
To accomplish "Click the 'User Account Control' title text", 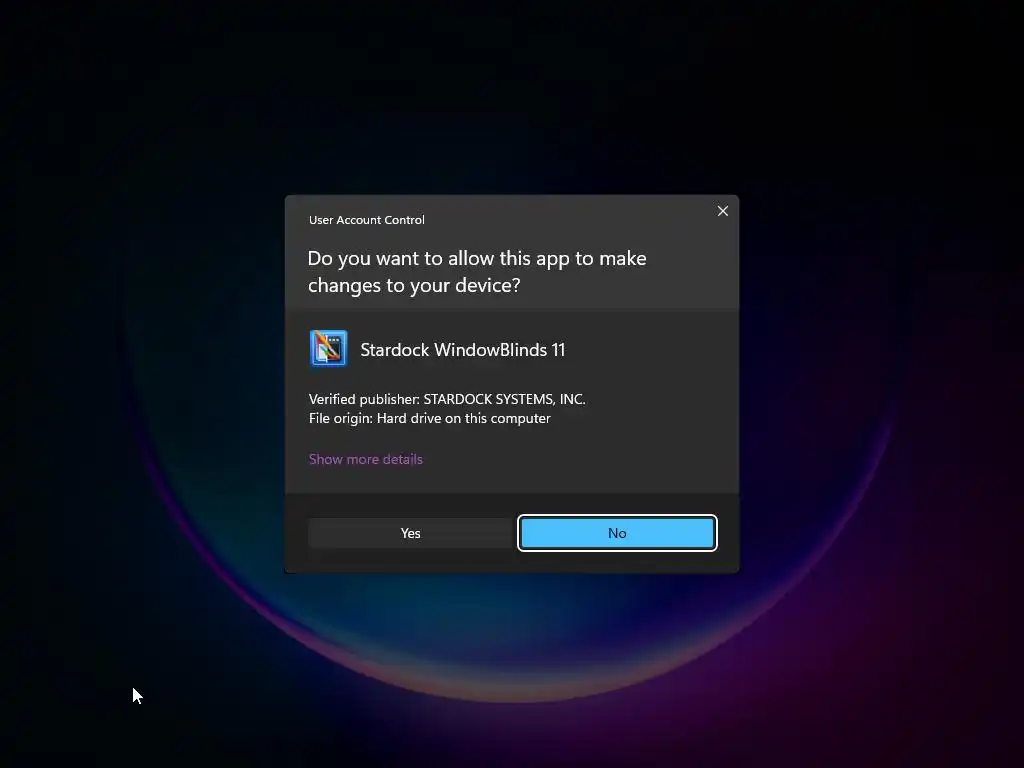I will click(x=366, y=220).
